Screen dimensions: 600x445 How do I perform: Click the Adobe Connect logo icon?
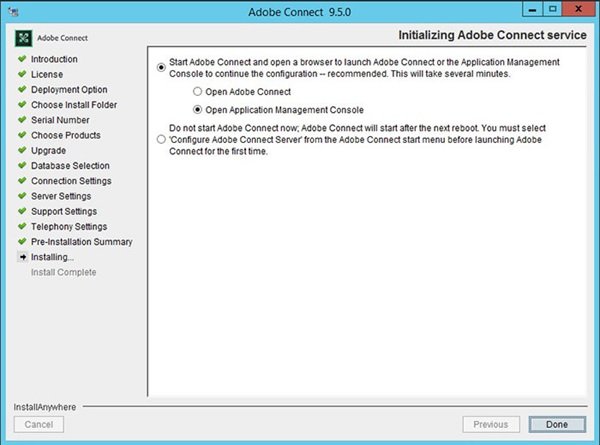coord(24,39)
